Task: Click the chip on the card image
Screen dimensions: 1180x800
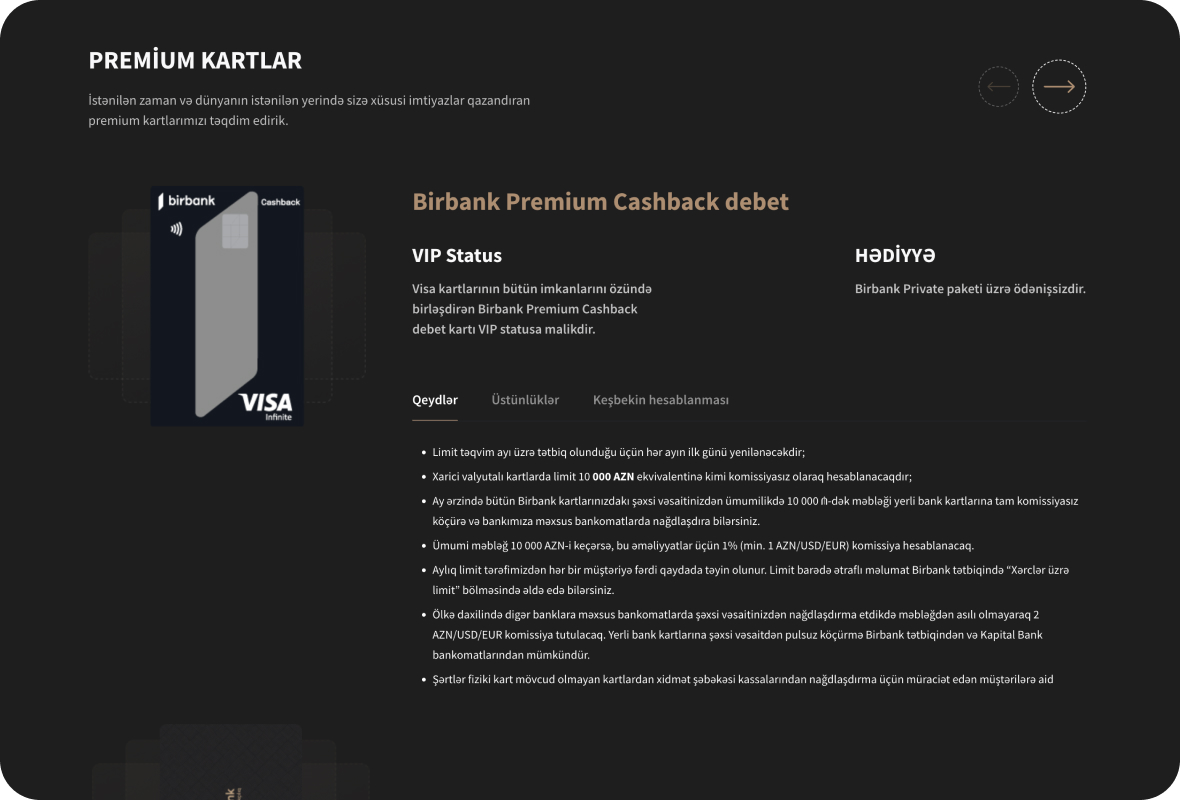Action: pos(235,232)
